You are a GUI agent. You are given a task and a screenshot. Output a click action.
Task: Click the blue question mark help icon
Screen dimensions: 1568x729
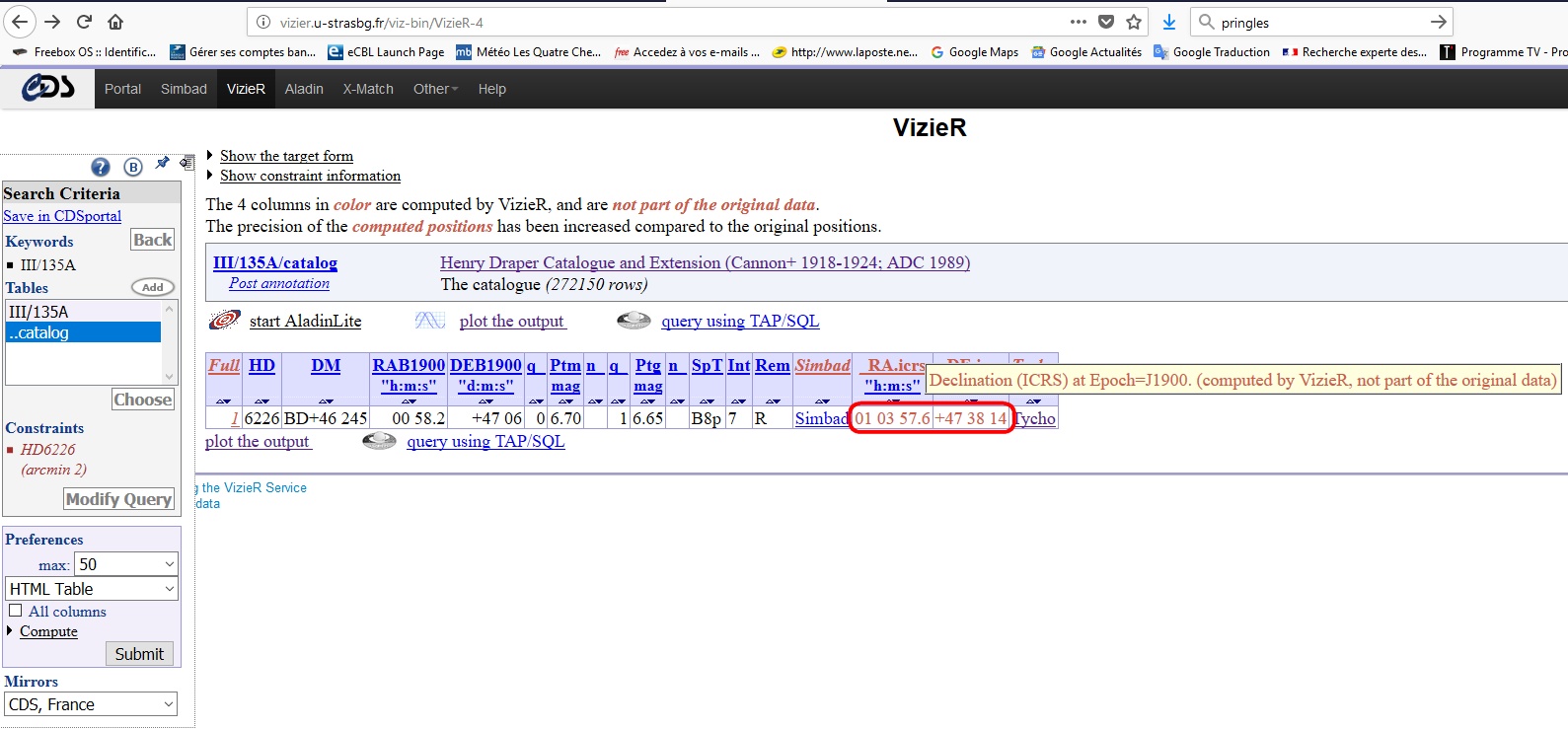tap(101, 167)
